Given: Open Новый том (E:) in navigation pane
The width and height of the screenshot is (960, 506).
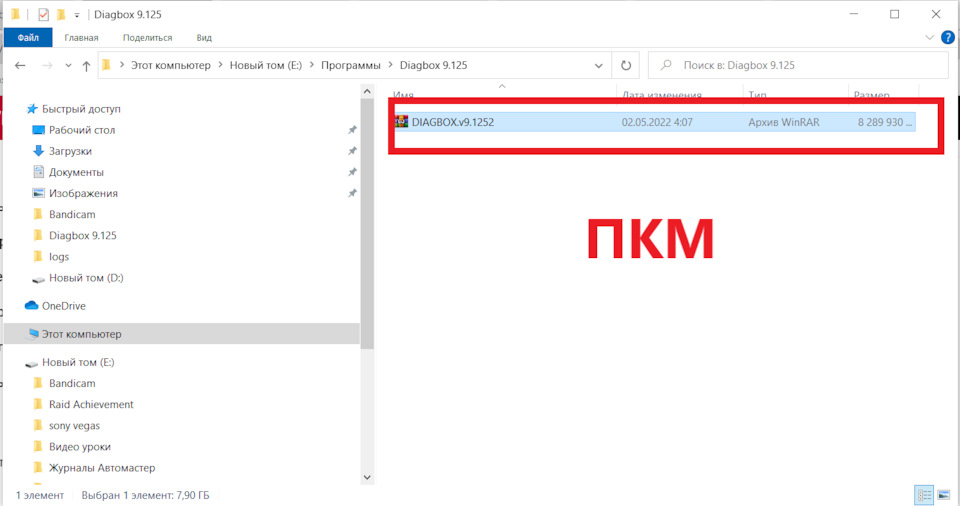Looking at the screenshot, I should tap(78, 362).
